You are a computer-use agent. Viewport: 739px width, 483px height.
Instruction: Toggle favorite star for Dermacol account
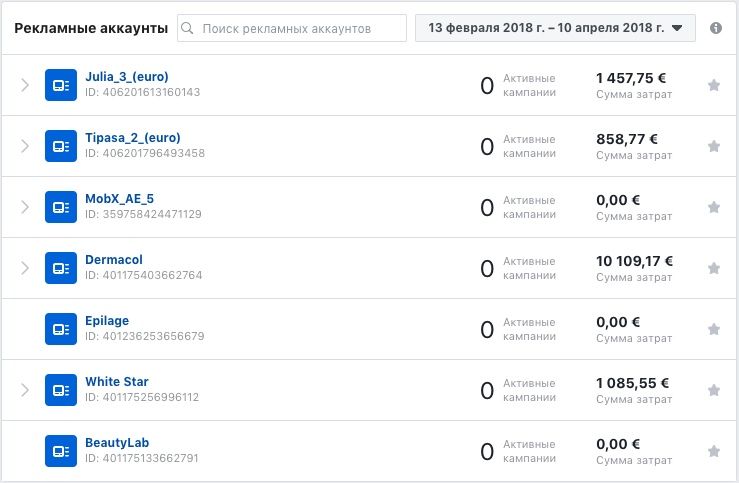[x=714, y=268]
